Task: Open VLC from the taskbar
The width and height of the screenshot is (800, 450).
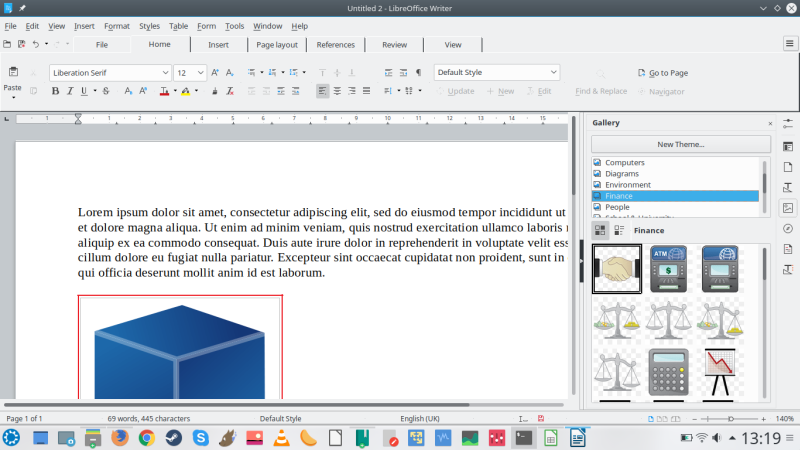Action: coord(282,438)
